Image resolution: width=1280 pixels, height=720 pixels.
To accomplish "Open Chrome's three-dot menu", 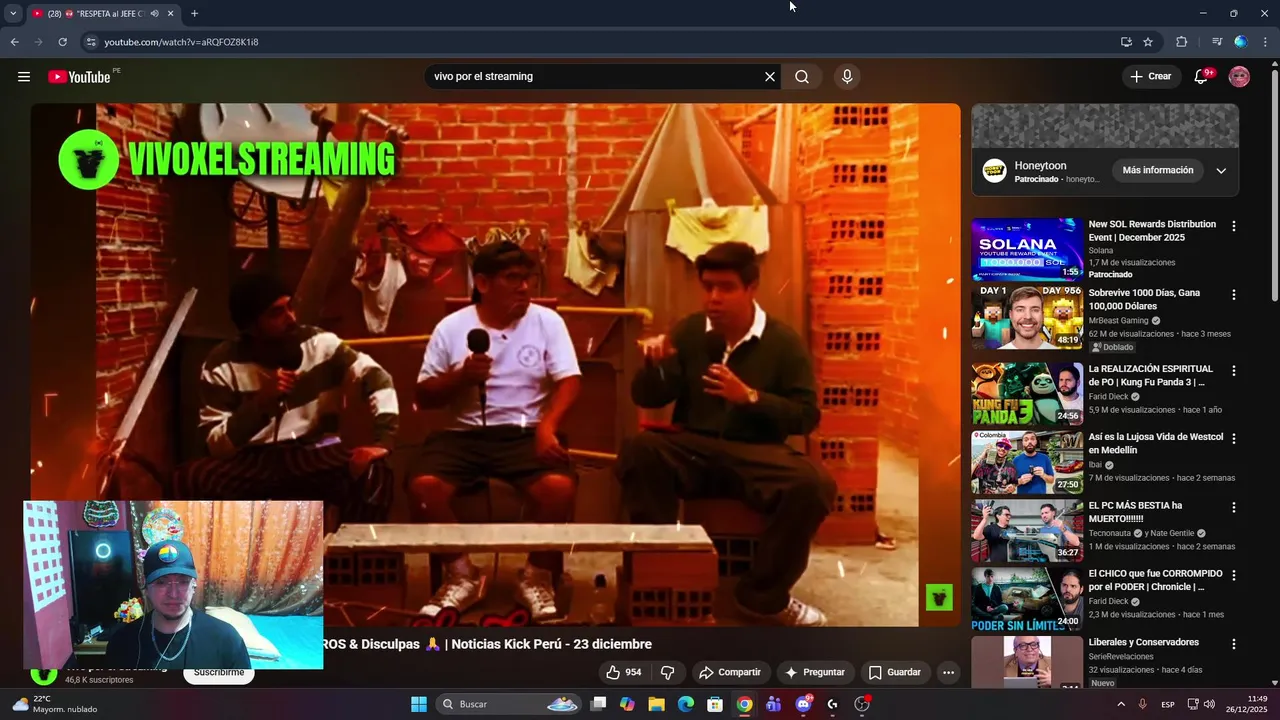I will coord(1265,42).
